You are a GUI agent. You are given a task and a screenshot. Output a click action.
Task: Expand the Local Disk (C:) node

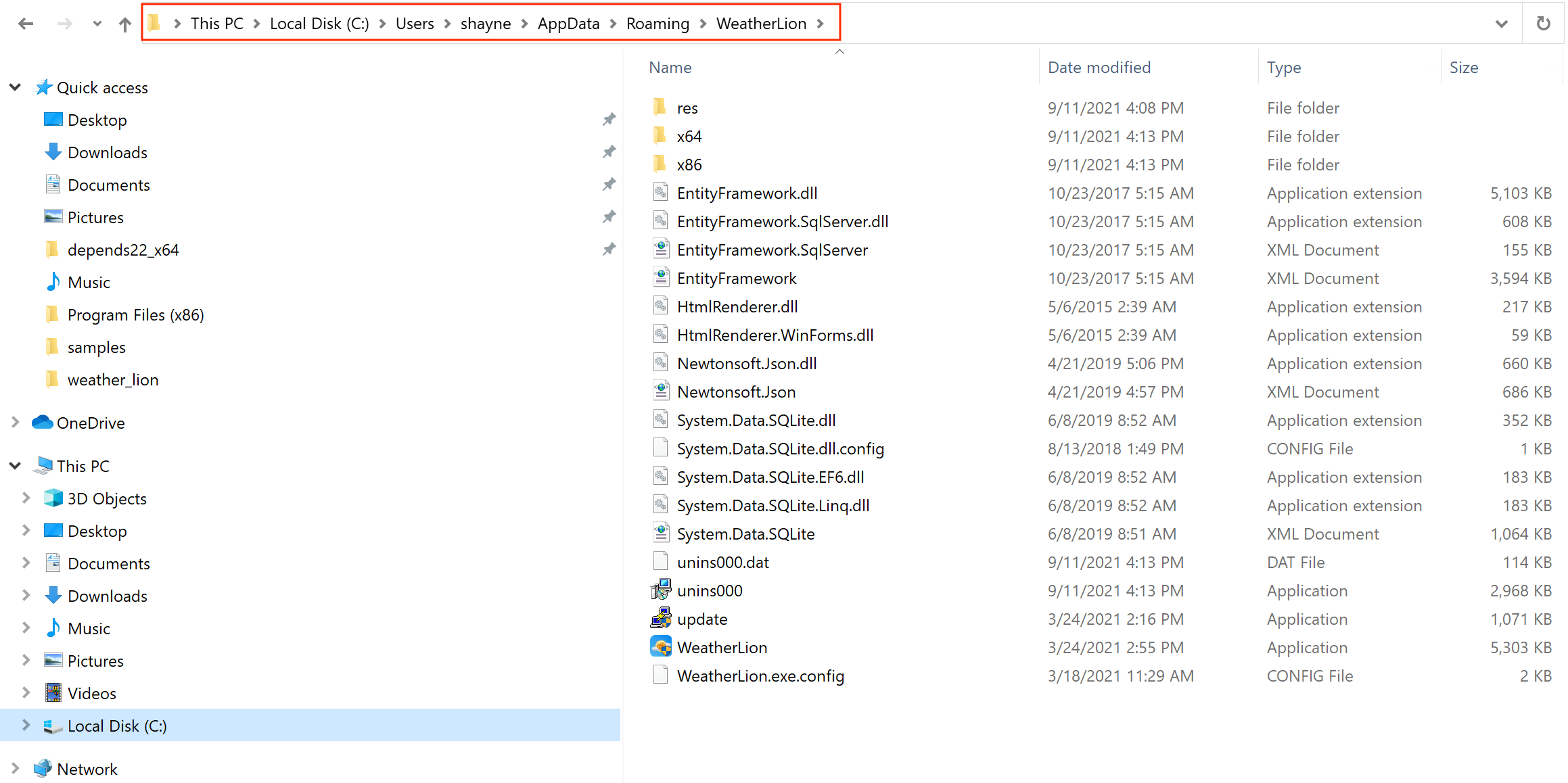[26, 725]
